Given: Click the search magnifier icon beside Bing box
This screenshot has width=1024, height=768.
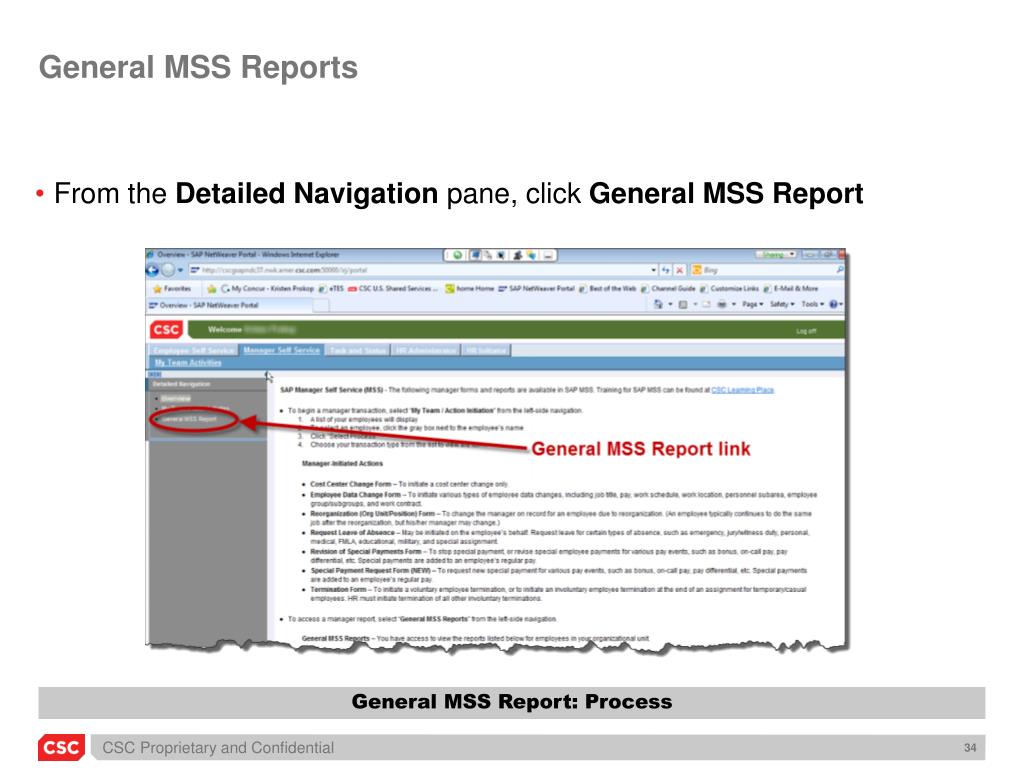Looking at the screenshot, I should click(x=840, y=270).
